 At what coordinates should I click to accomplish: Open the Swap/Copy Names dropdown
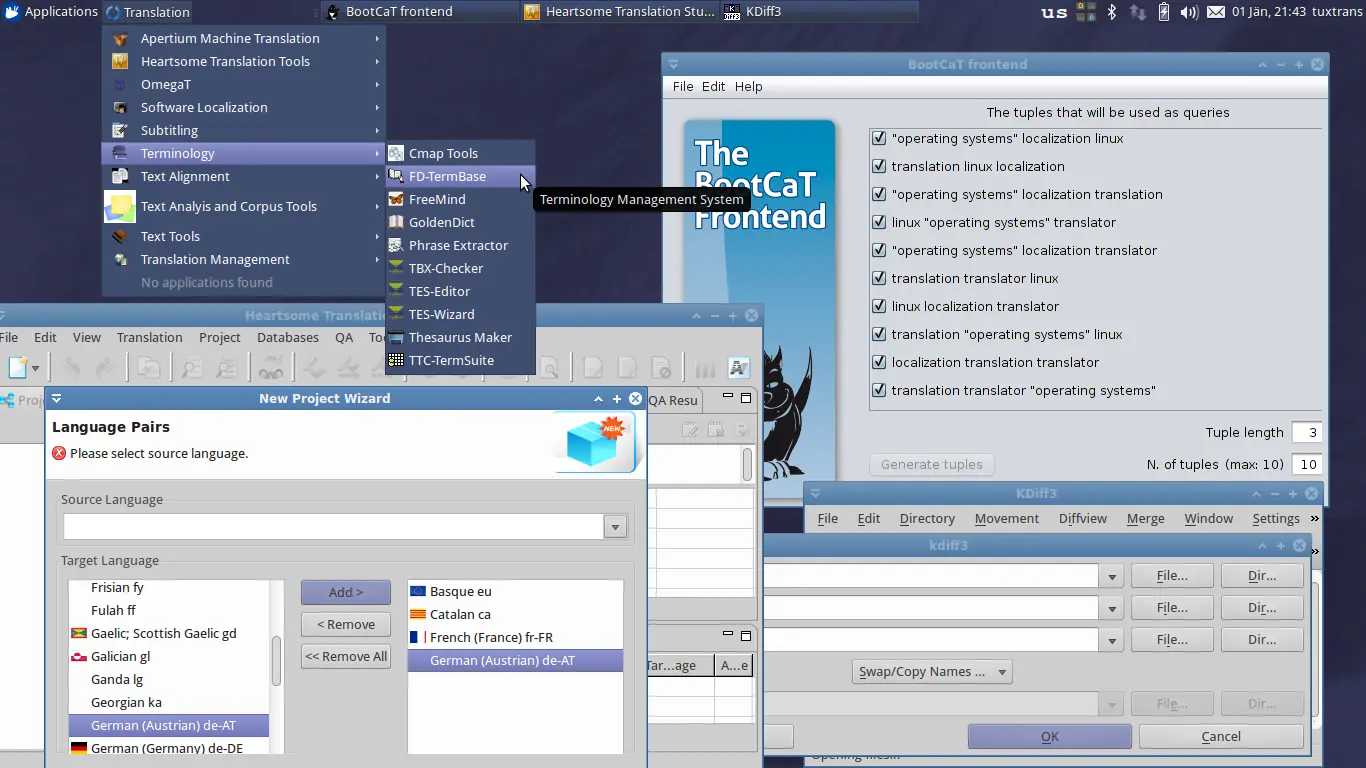tap(931, 672)
